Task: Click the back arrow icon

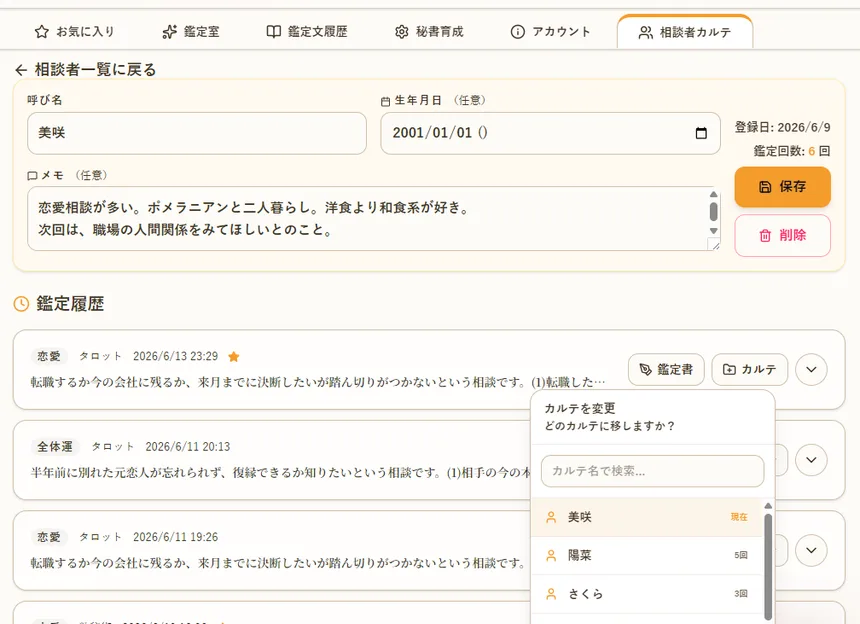Action: tap(21, 70)
